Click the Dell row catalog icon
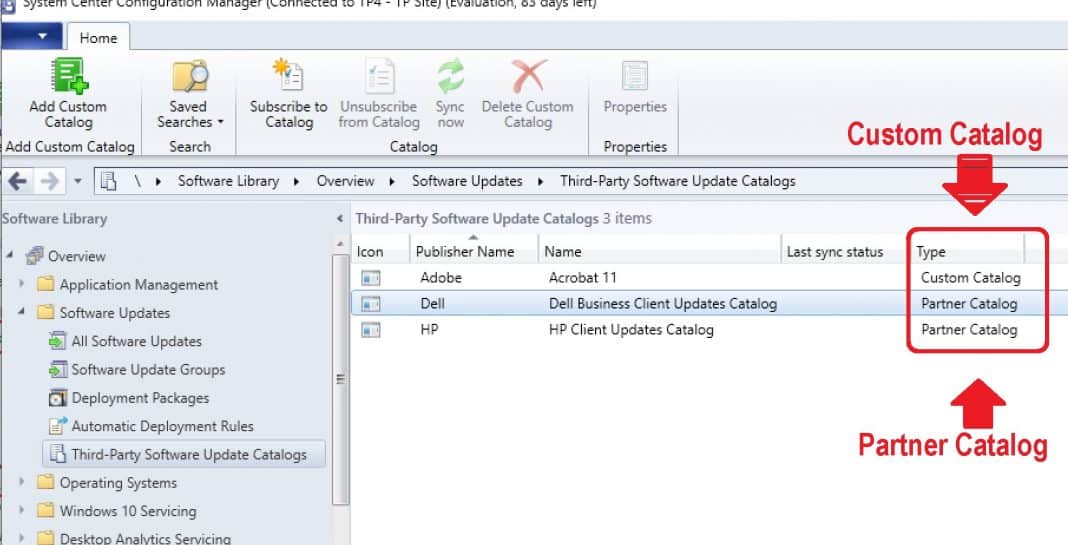 coord(371,304)
